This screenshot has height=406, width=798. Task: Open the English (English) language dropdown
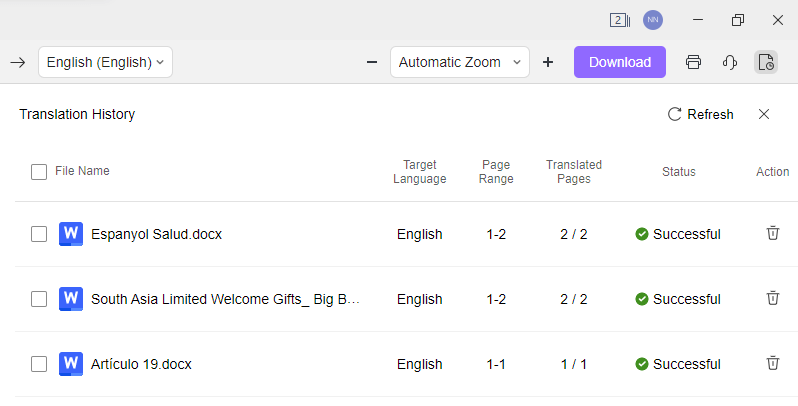coord(105,62)
